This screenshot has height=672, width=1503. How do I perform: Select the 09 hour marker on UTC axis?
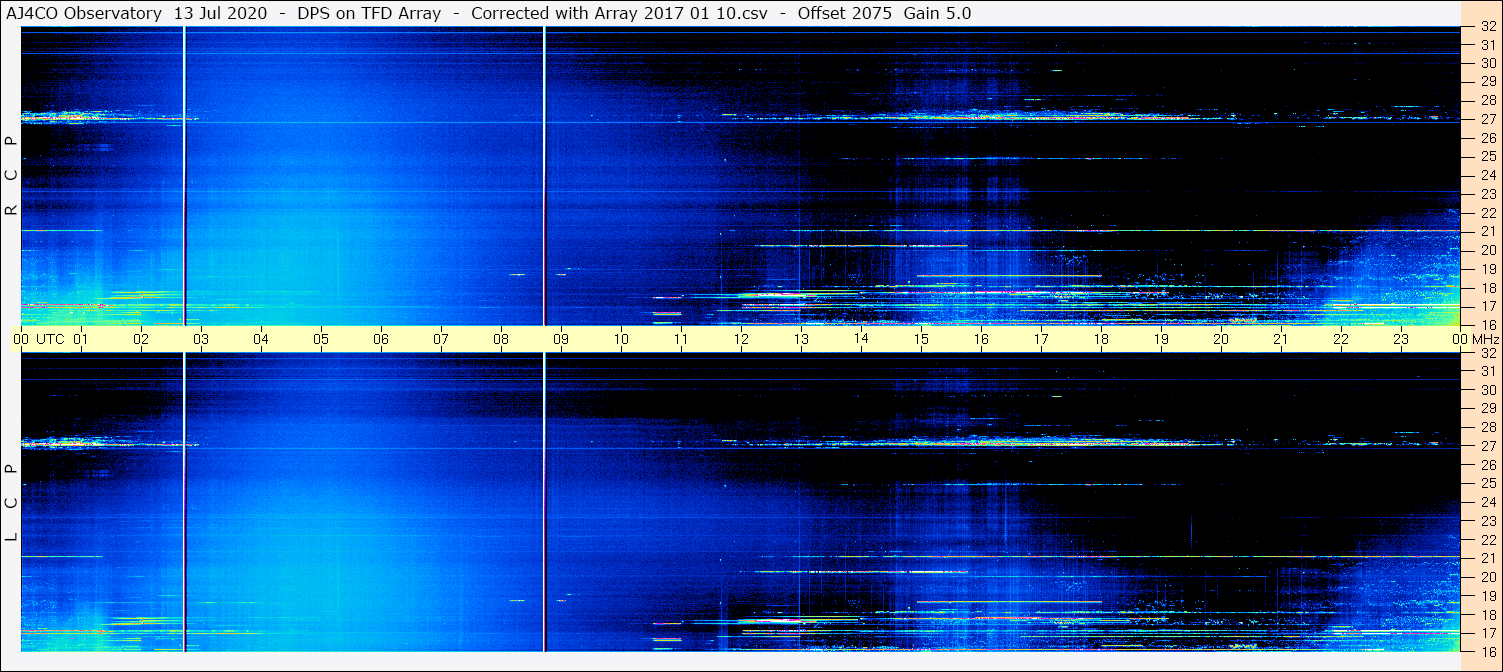click(x=561, y=339)
